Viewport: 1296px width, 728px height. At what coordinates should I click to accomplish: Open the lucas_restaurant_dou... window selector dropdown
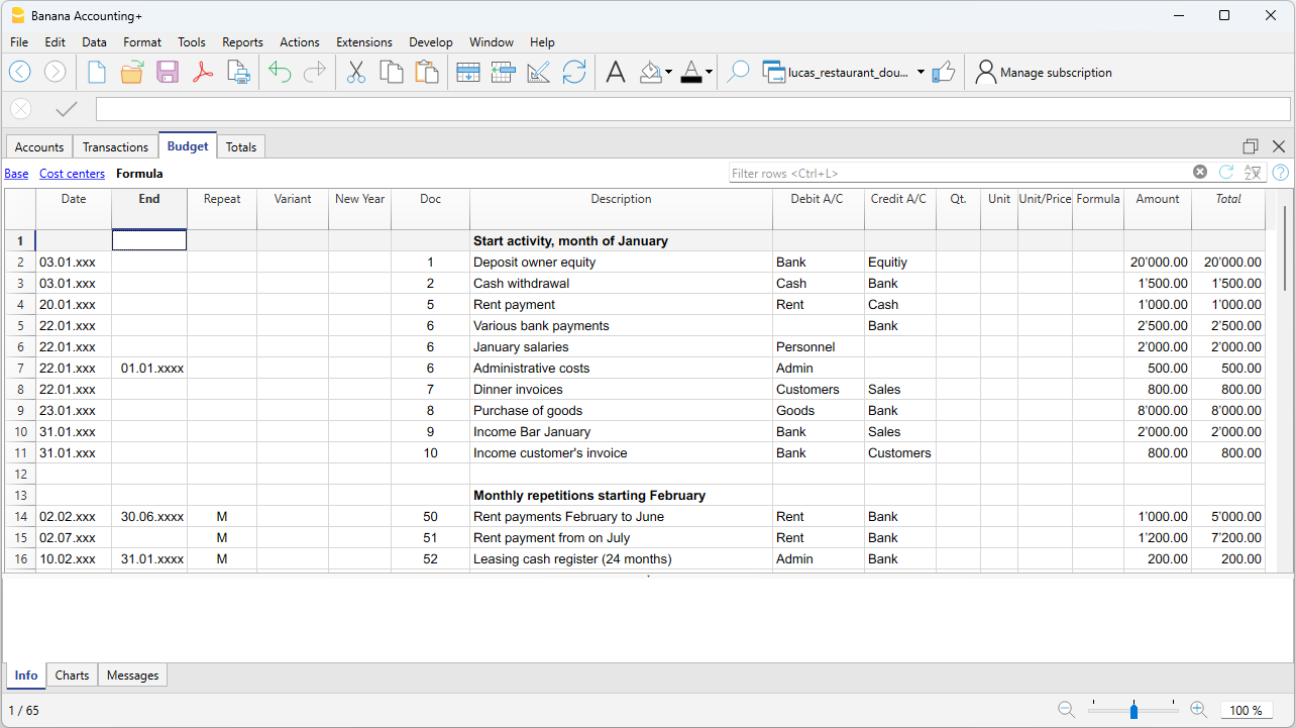click(x=843, y=72)
